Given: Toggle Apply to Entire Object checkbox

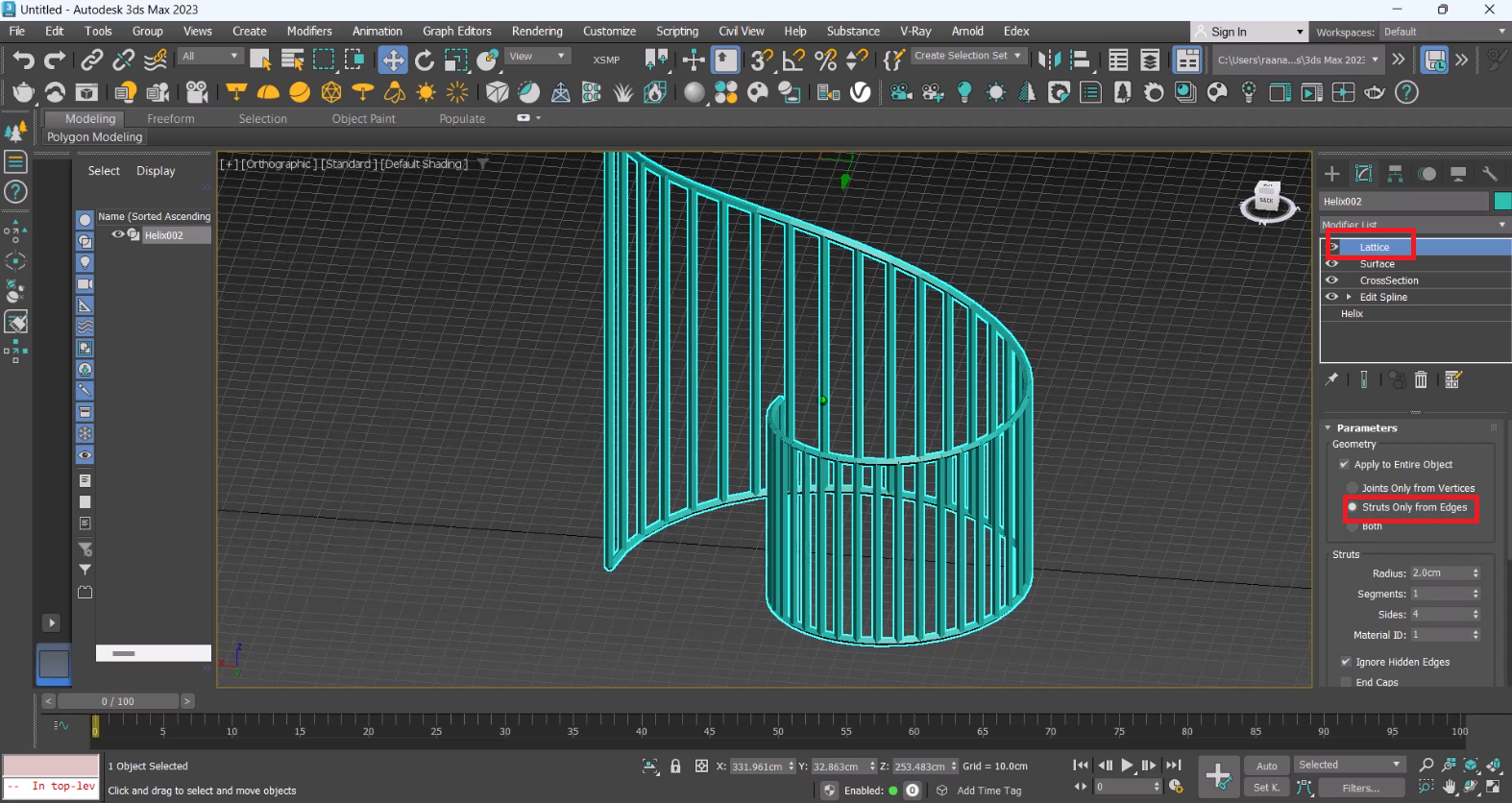Looking at the screenshot, I should [x=1345, y=465].
